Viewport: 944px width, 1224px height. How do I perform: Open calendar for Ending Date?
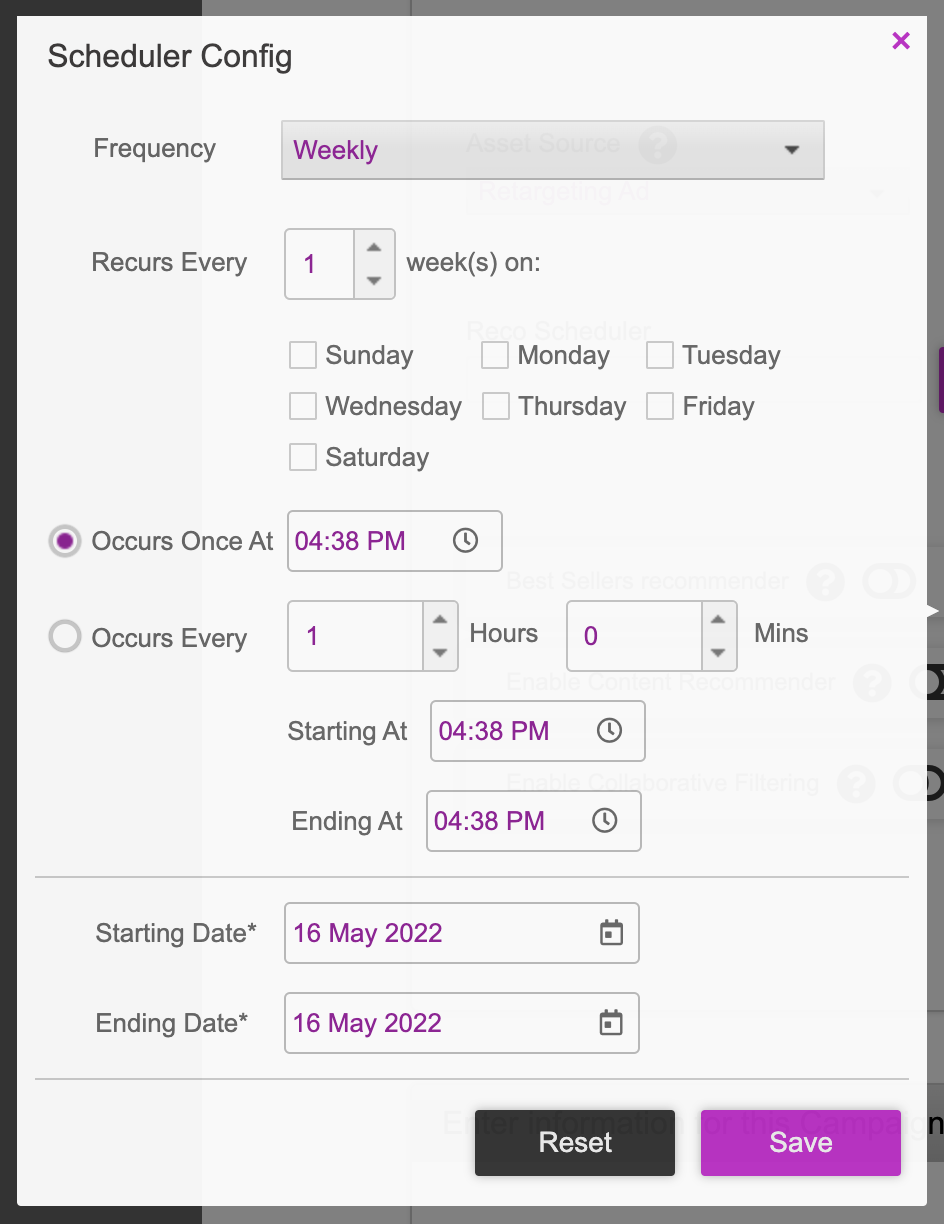pos(611,1023)
